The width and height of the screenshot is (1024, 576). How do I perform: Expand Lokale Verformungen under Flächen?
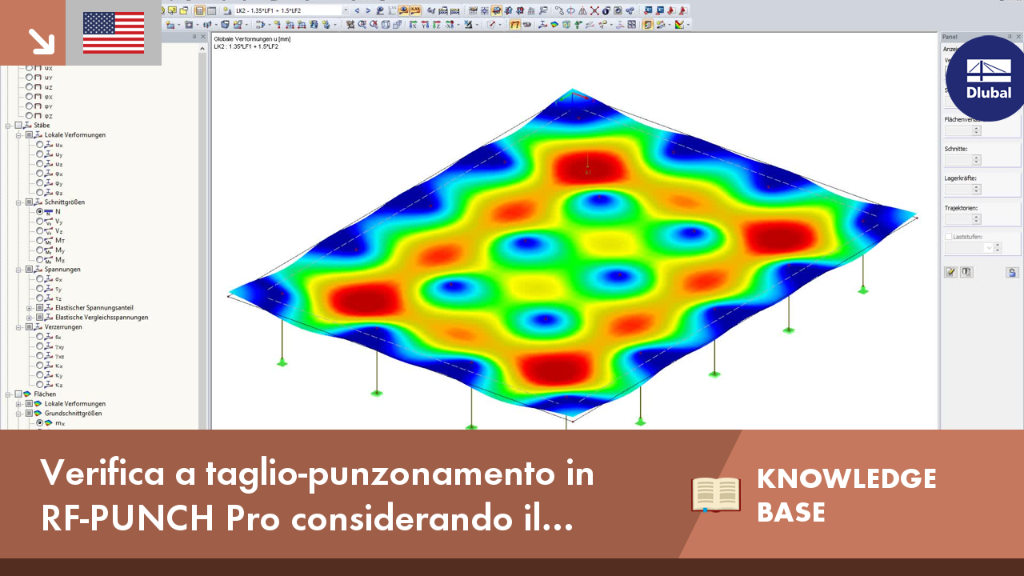[19, 404]
